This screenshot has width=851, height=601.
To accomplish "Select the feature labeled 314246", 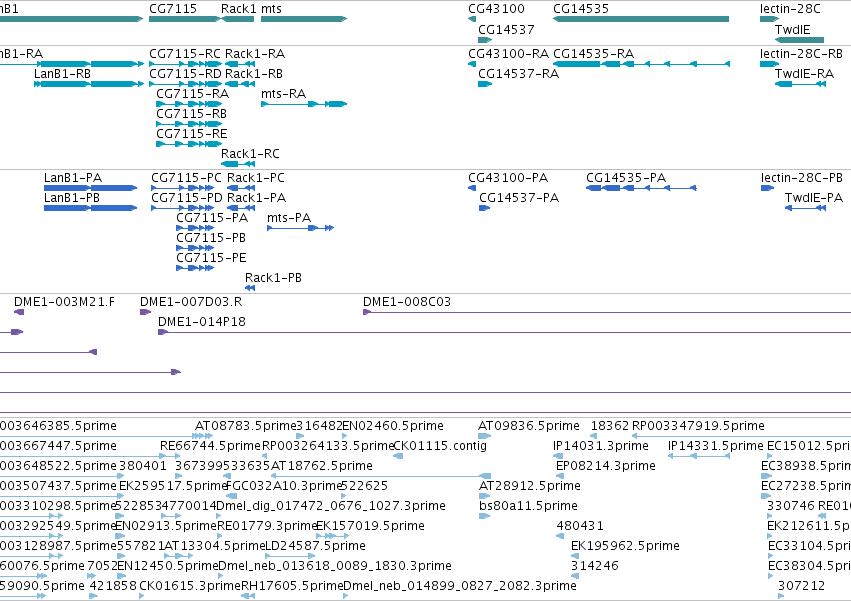I will point(594,566).
